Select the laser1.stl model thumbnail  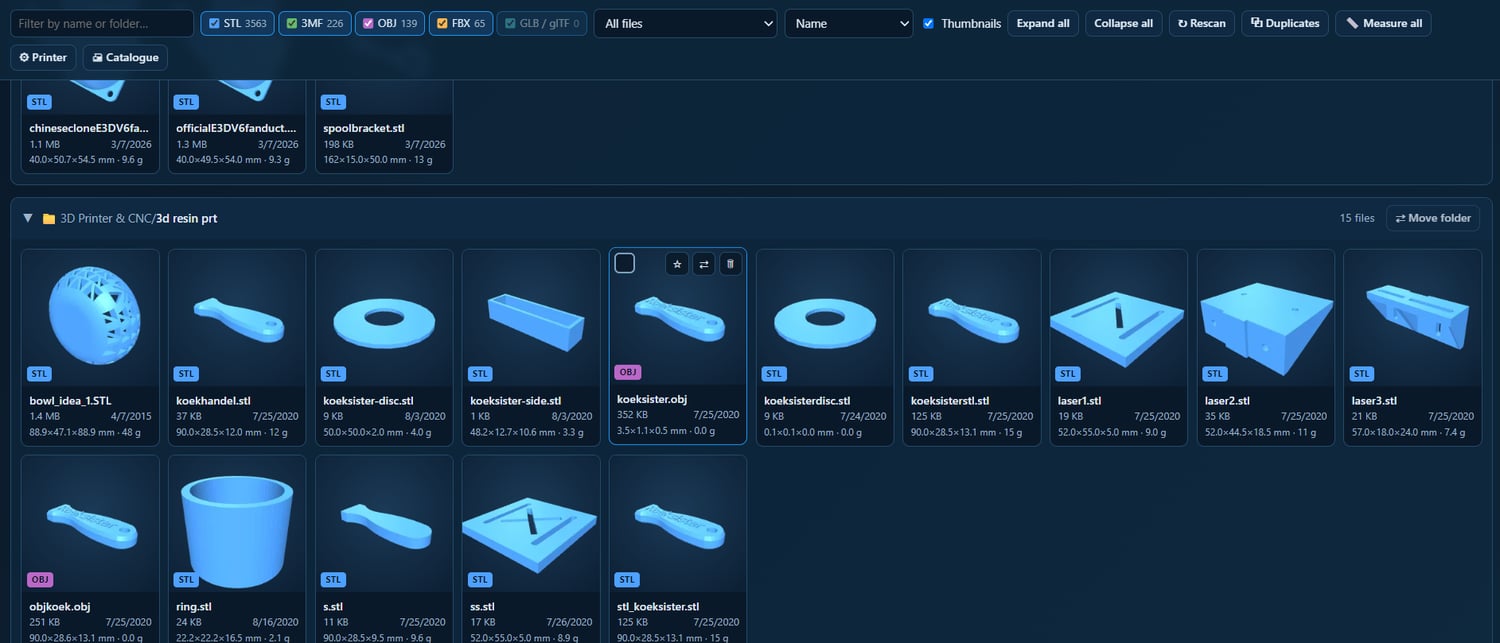(1119, 317)
